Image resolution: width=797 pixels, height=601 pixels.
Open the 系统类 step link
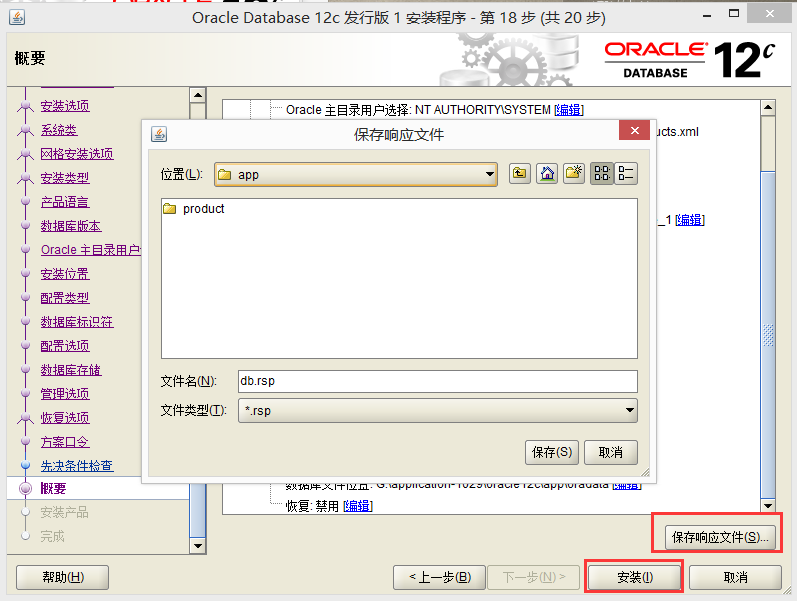coord(59,130)
